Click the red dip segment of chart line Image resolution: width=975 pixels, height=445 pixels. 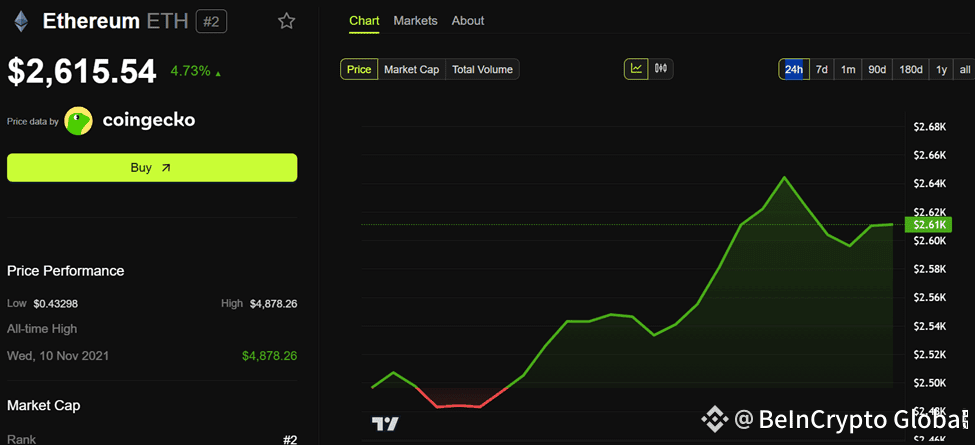pyautogui.click(x=458, y=406)
